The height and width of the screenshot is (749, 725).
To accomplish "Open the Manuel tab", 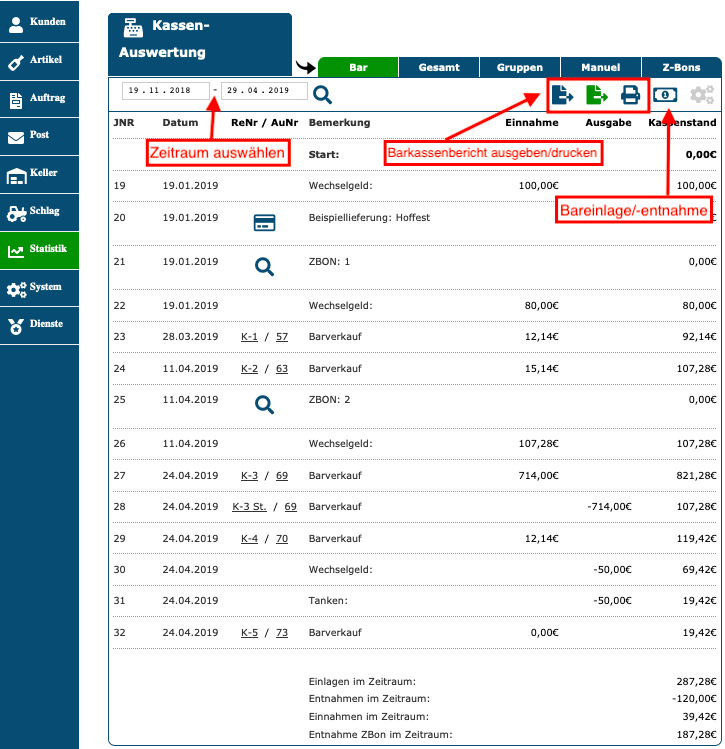I will tap(600, 68).
